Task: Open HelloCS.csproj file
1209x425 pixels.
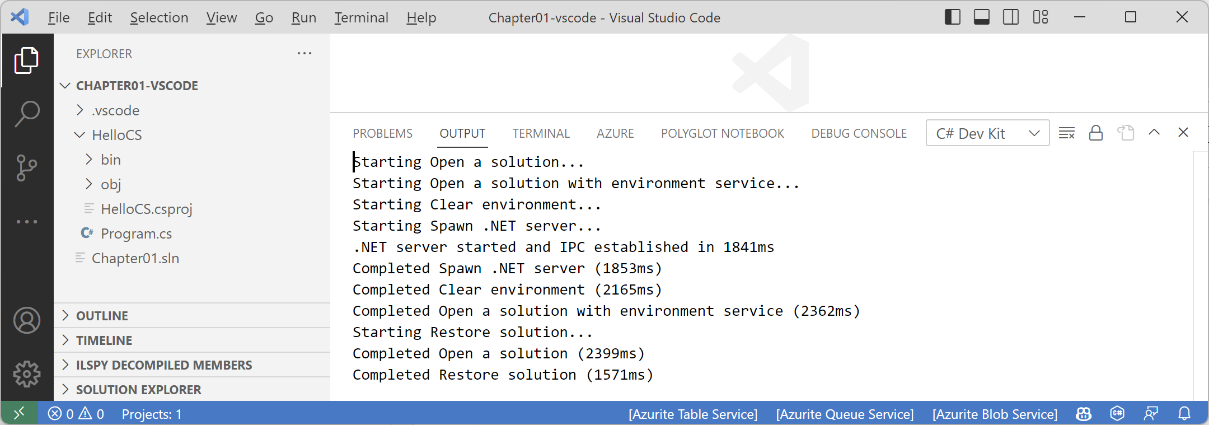Action: coord(192,209)
